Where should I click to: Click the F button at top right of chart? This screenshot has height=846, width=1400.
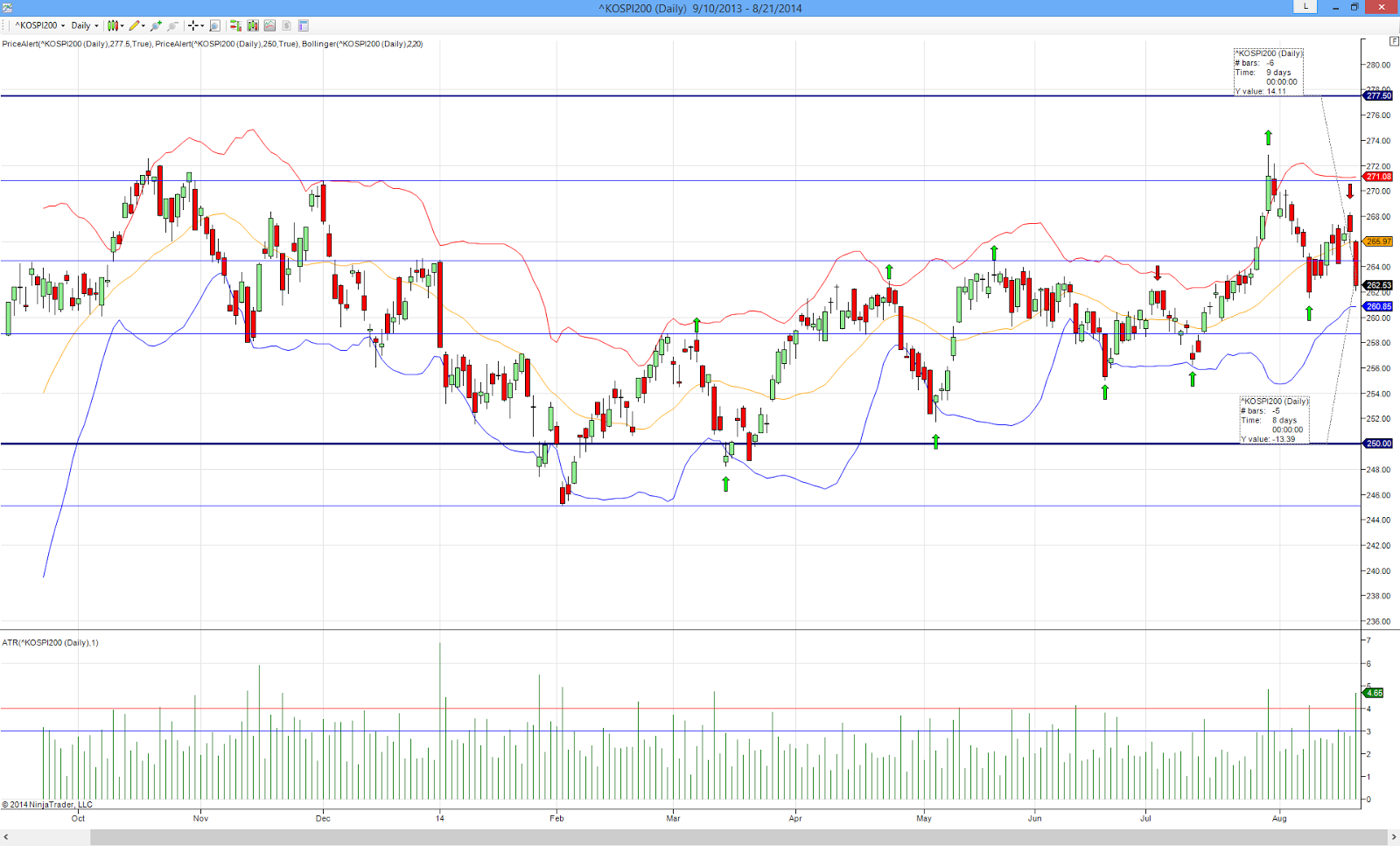1393,41
